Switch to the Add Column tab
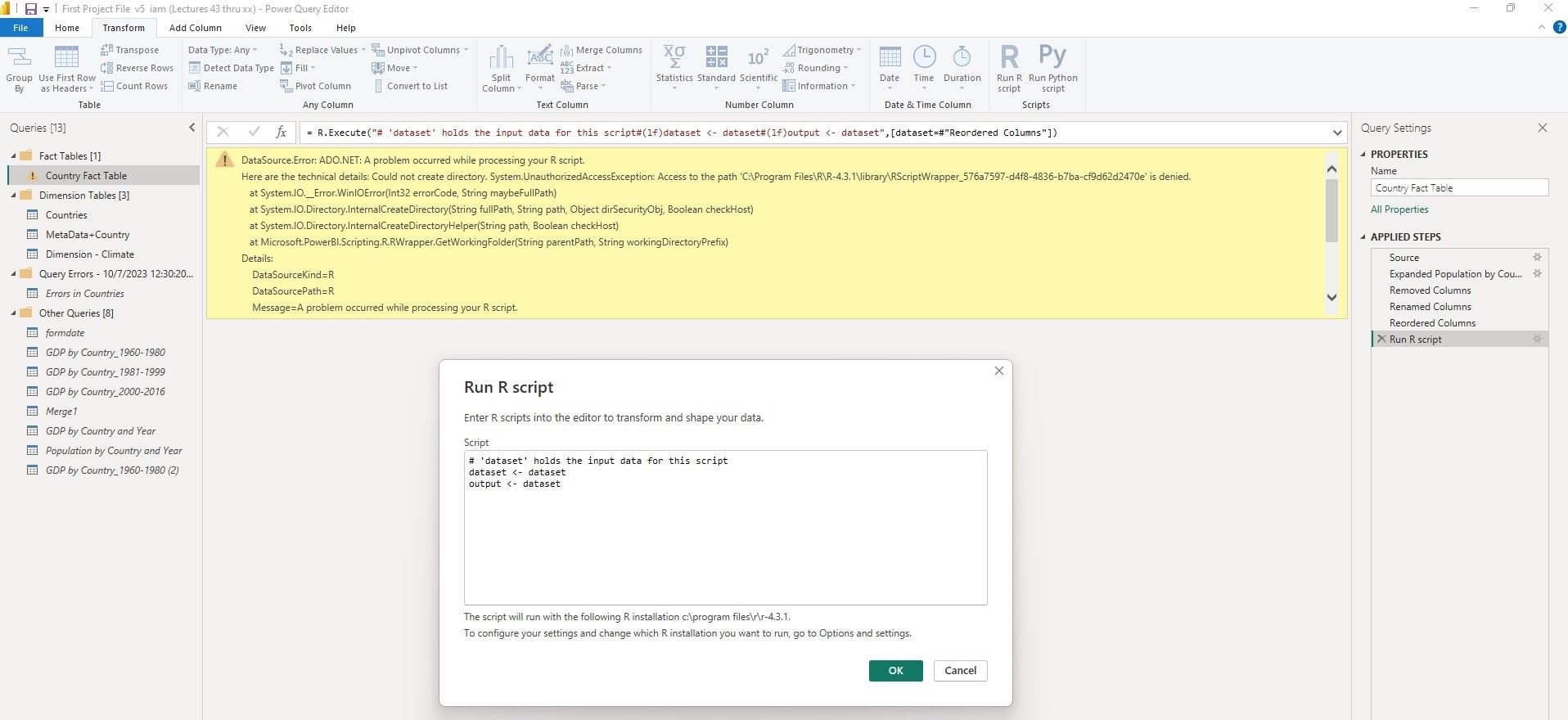 (x=196, y=28)
